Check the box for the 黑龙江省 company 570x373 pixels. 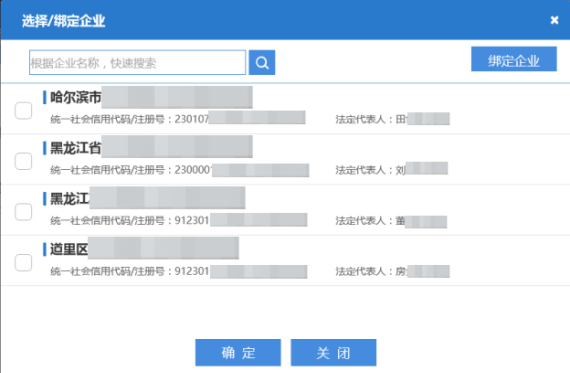[x=23, y=161]
